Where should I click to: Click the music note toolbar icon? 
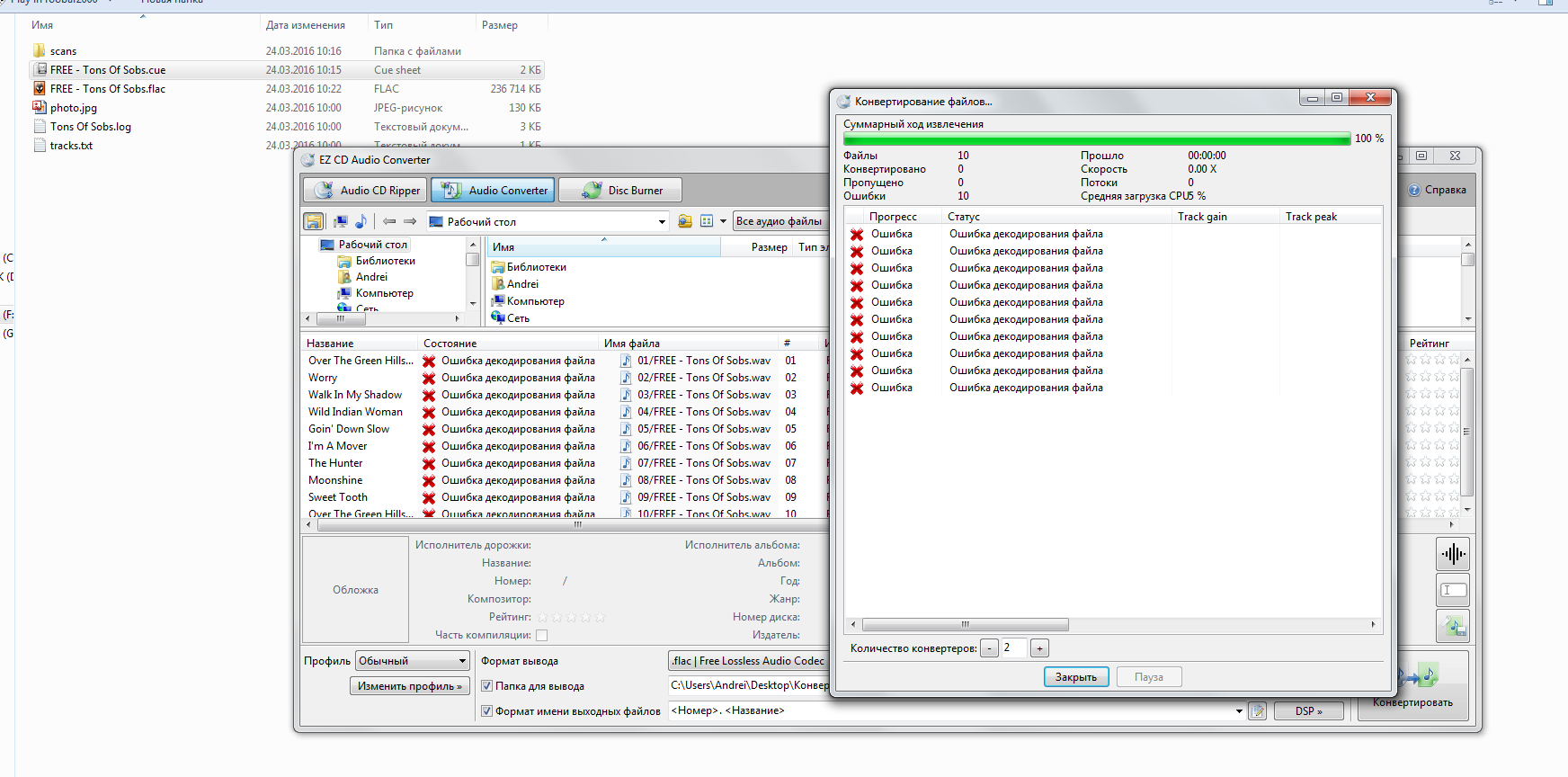click(x=361, y=221)
